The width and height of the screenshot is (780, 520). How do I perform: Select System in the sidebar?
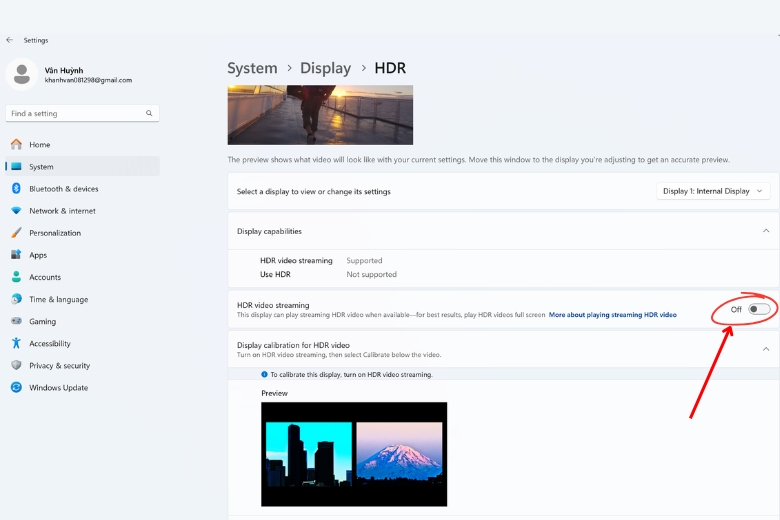[82, 166]
